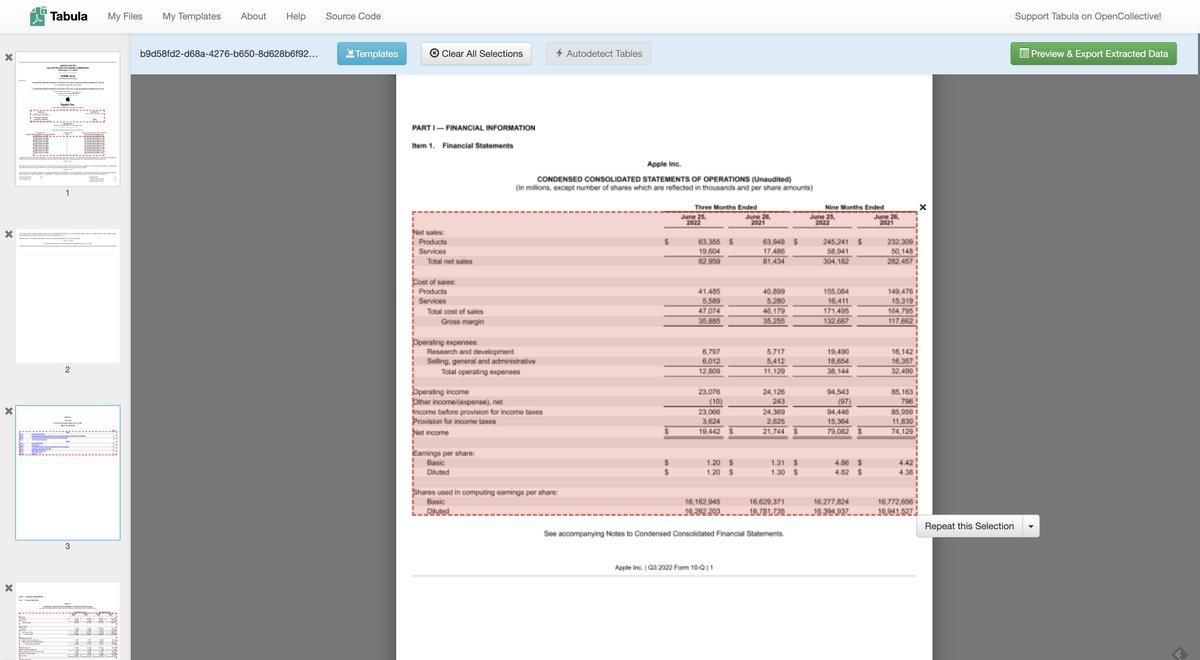The height and width of the screenshot is (660, 1200).
Task: Click the 'Gross margin' row label
Action: [462, 321]
